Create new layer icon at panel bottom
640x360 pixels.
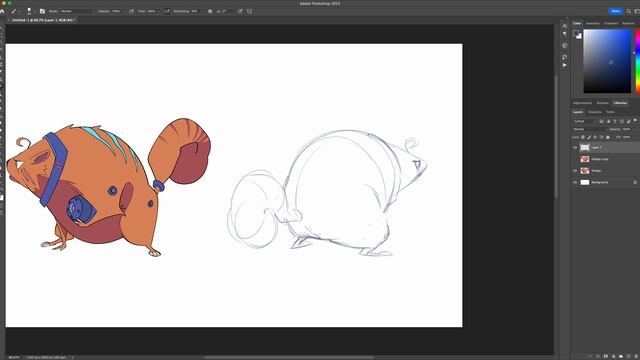pos(629,356)
